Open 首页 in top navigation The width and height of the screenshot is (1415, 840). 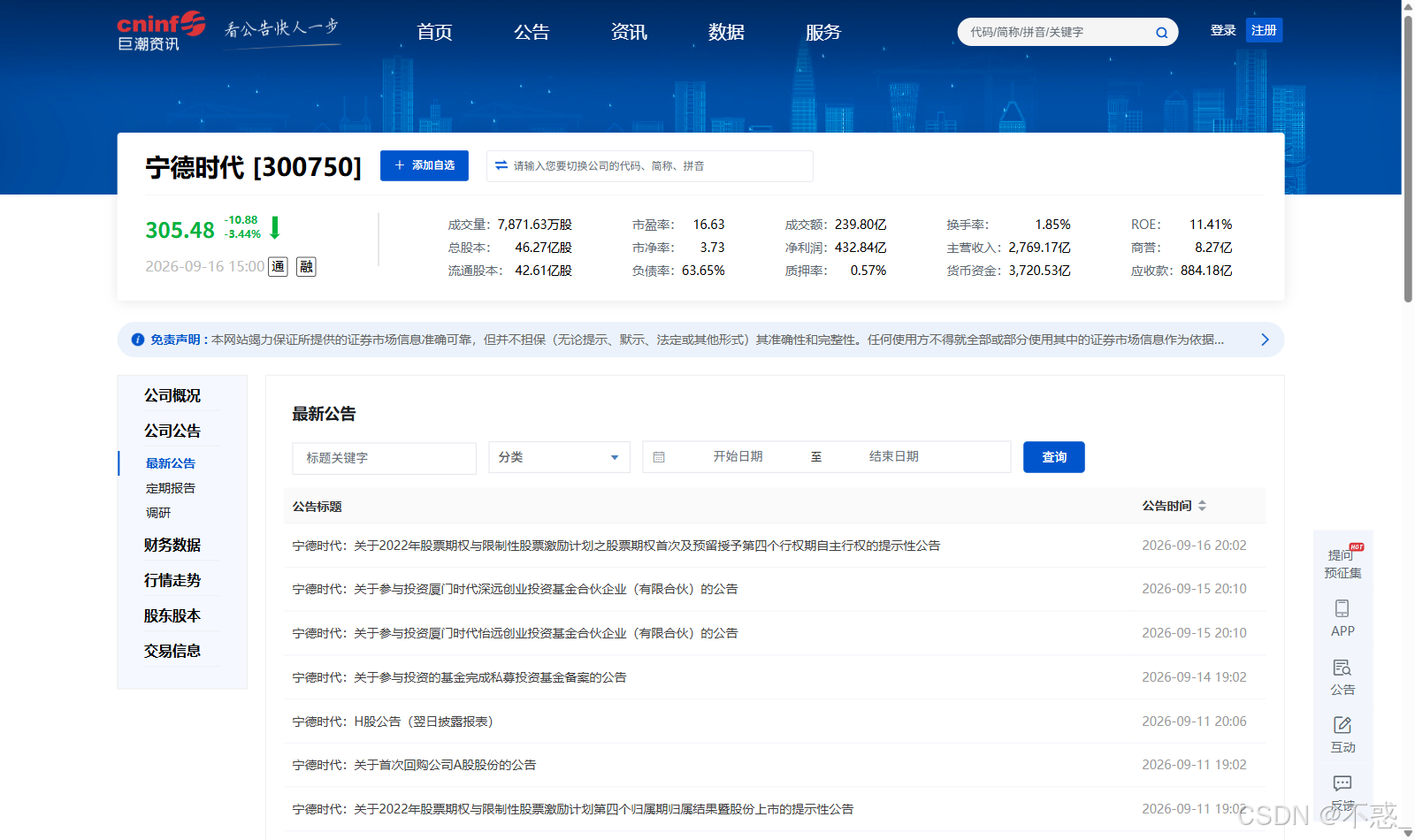pos(434,32)
